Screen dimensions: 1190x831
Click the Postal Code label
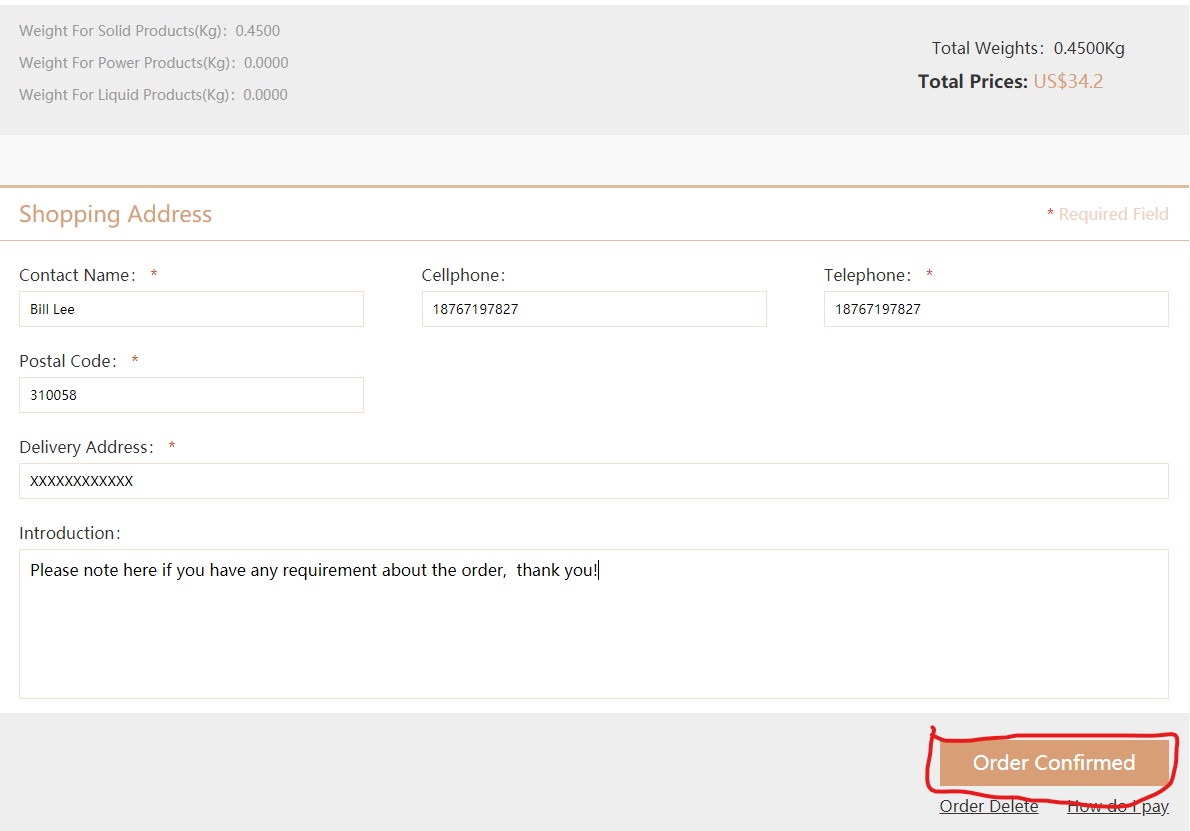pyautogui.click(x=68, y=361)
